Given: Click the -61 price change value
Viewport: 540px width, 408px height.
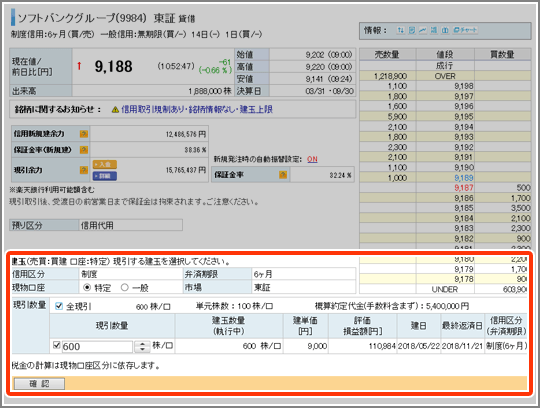Looking at the screenshot, I should 224,62.
